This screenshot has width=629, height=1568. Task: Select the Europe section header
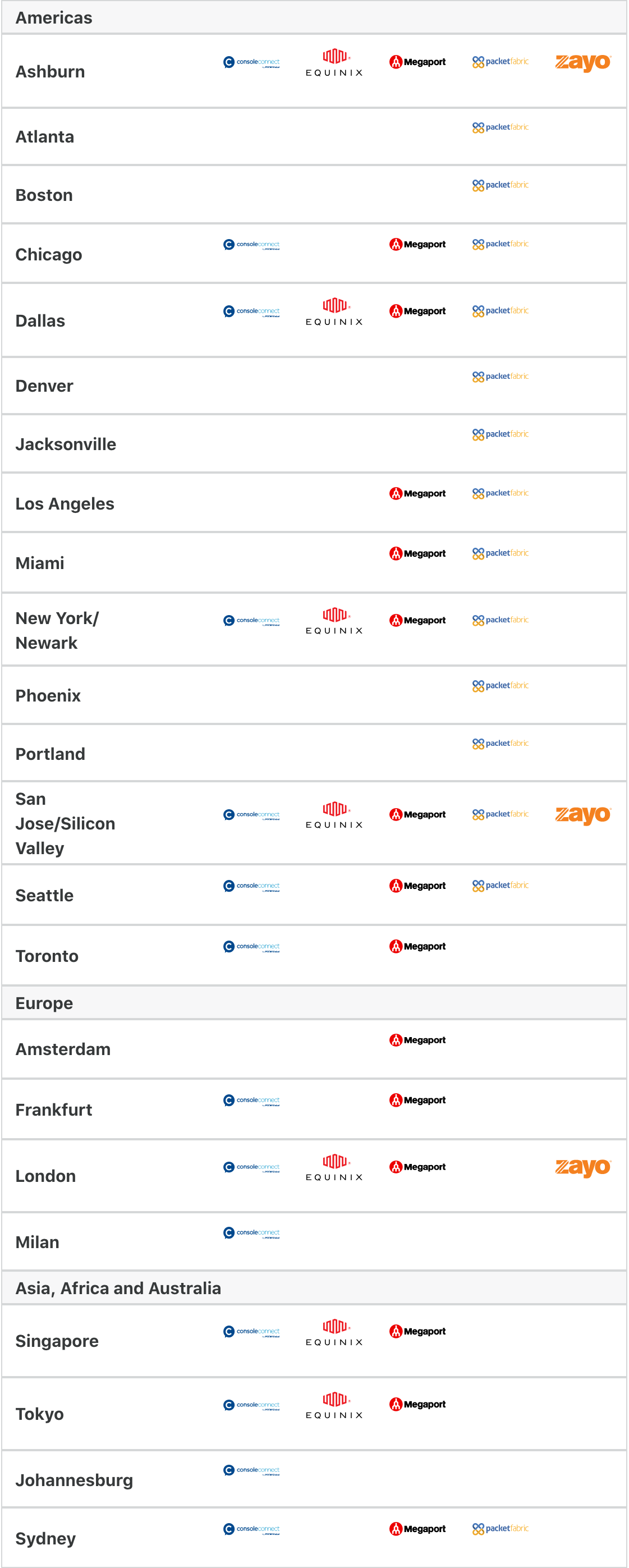[44, 1003]
